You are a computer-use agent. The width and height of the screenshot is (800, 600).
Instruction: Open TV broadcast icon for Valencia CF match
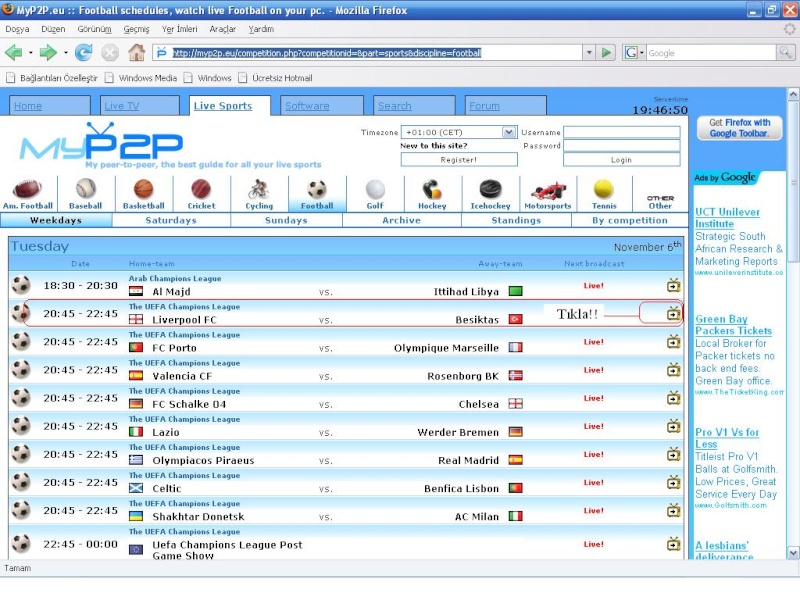tap(673, 369)
